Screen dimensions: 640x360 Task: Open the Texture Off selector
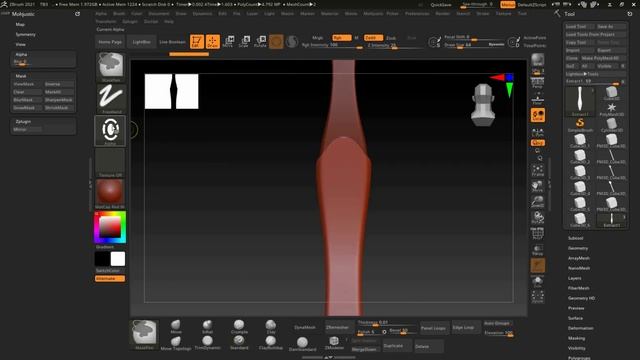110,162
